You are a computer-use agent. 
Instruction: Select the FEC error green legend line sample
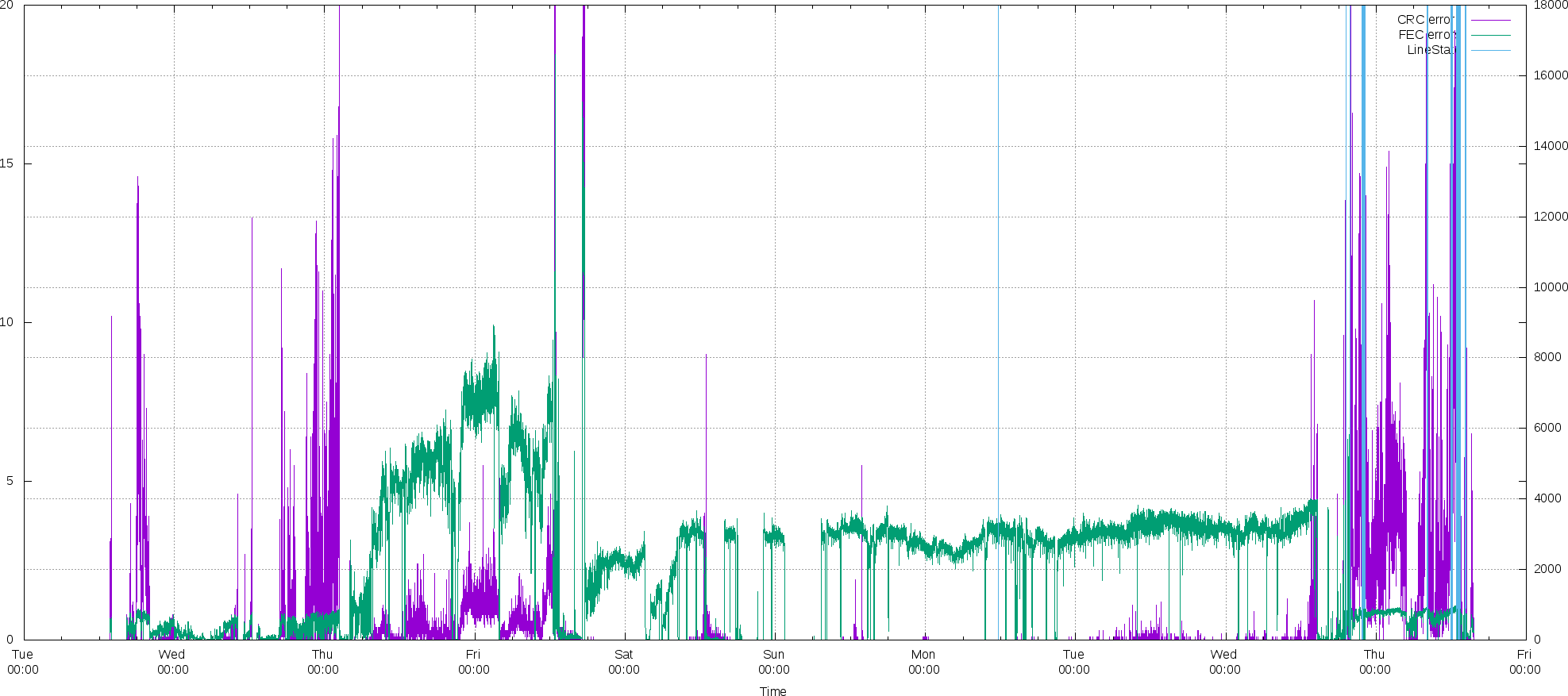click(1490, 35)
